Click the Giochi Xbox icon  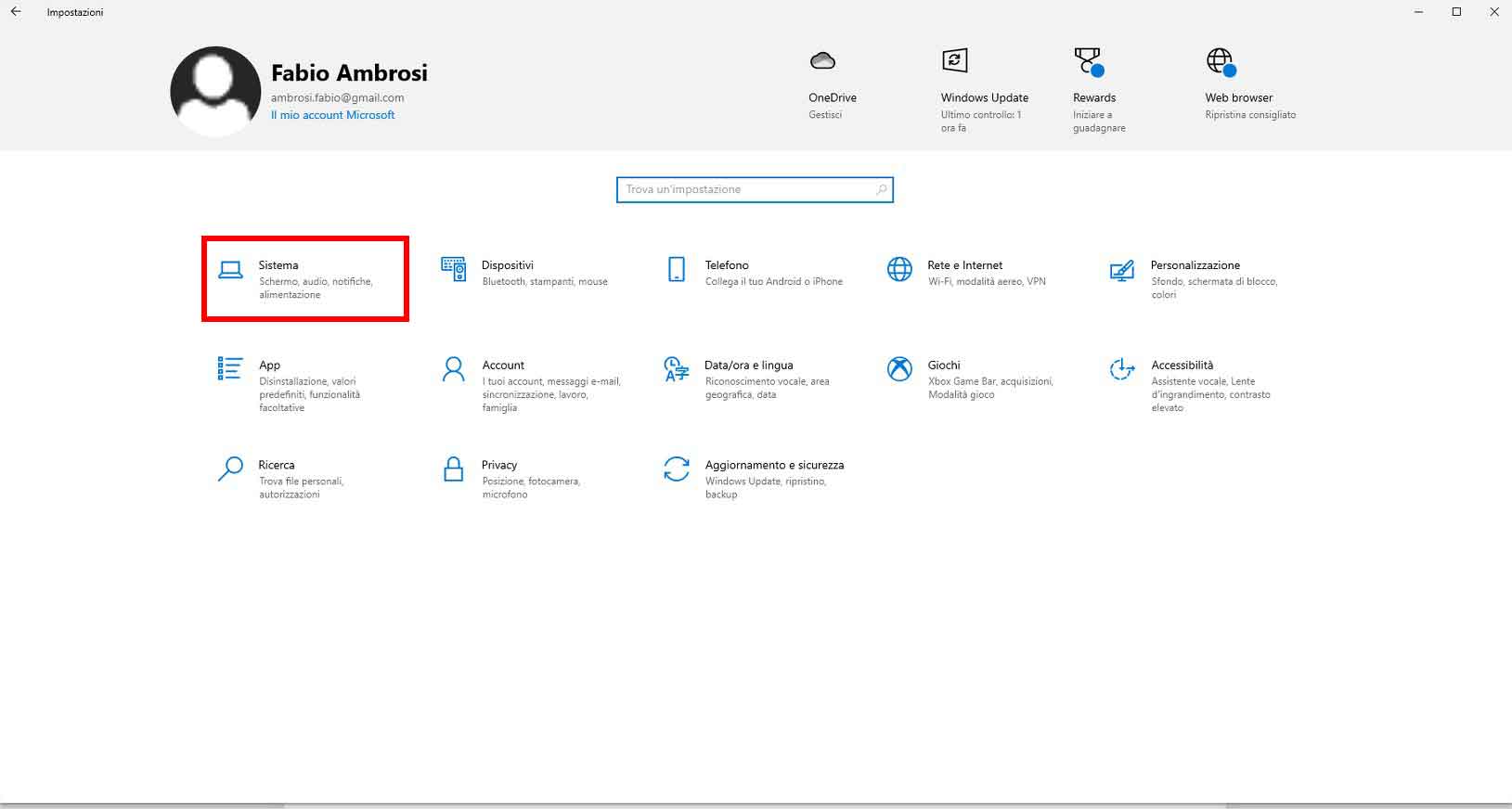899,369
